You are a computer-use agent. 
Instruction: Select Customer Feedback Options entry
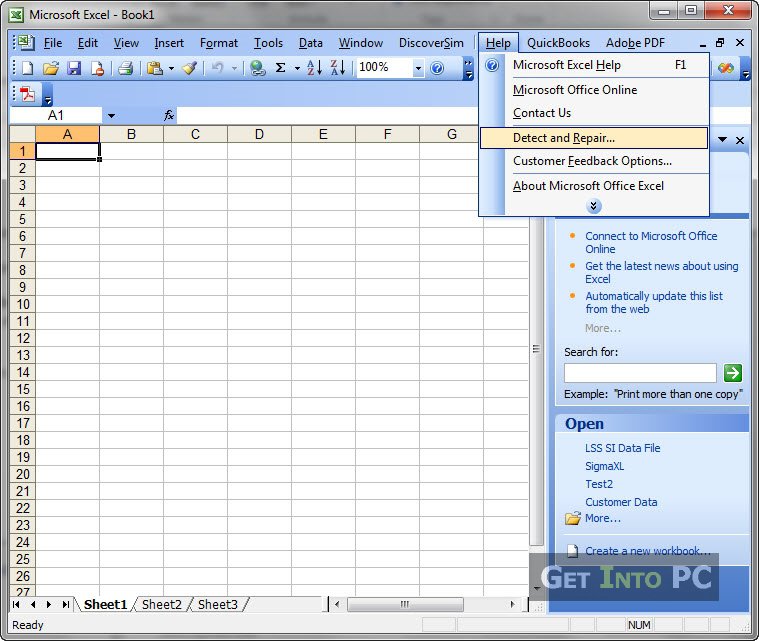pos(594,161)
